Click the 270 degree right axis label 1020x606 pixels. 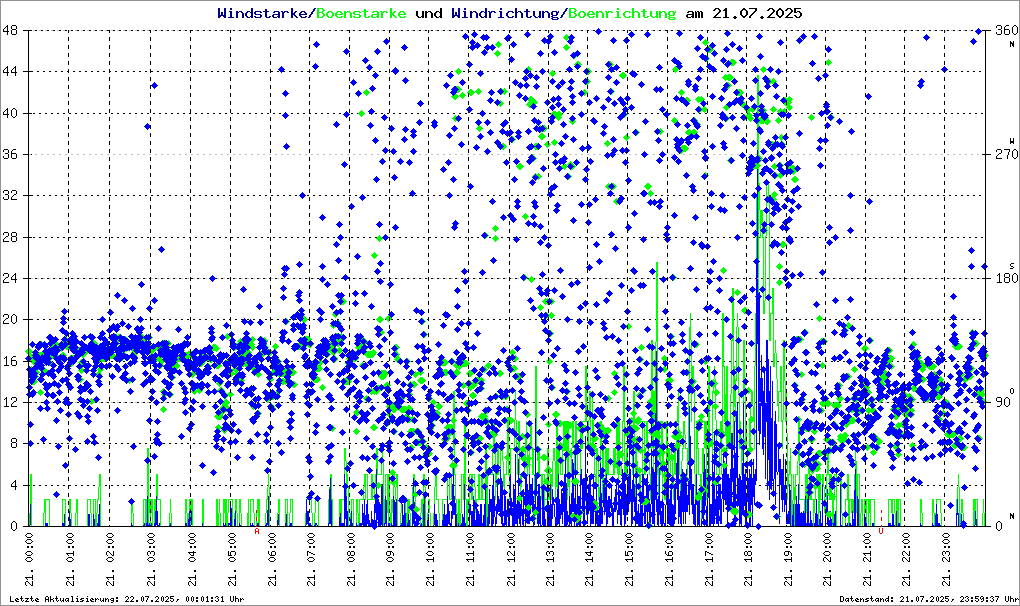(x=1000, y=155)
